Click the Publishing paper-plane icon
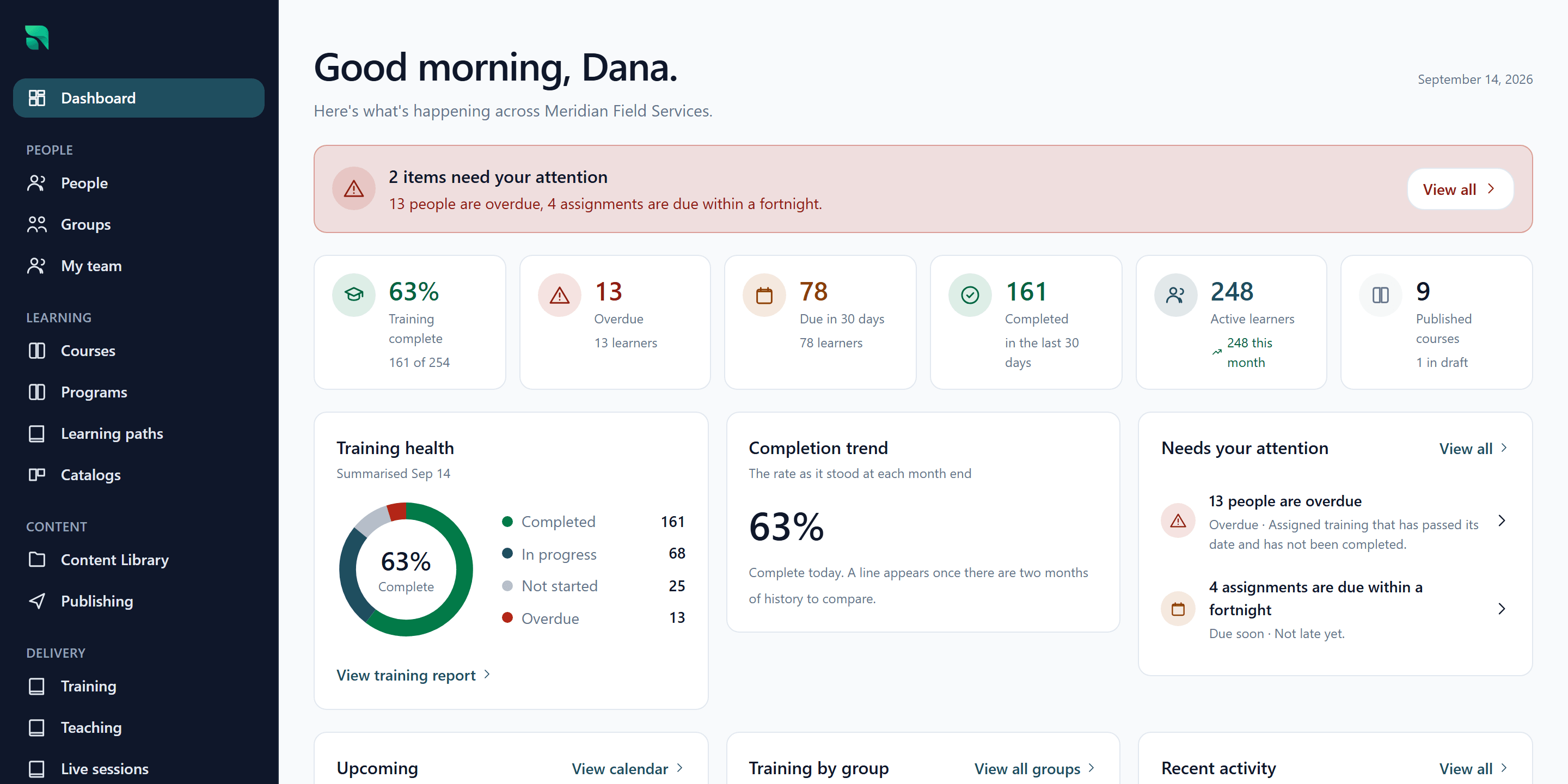 (x=36, y=601)
